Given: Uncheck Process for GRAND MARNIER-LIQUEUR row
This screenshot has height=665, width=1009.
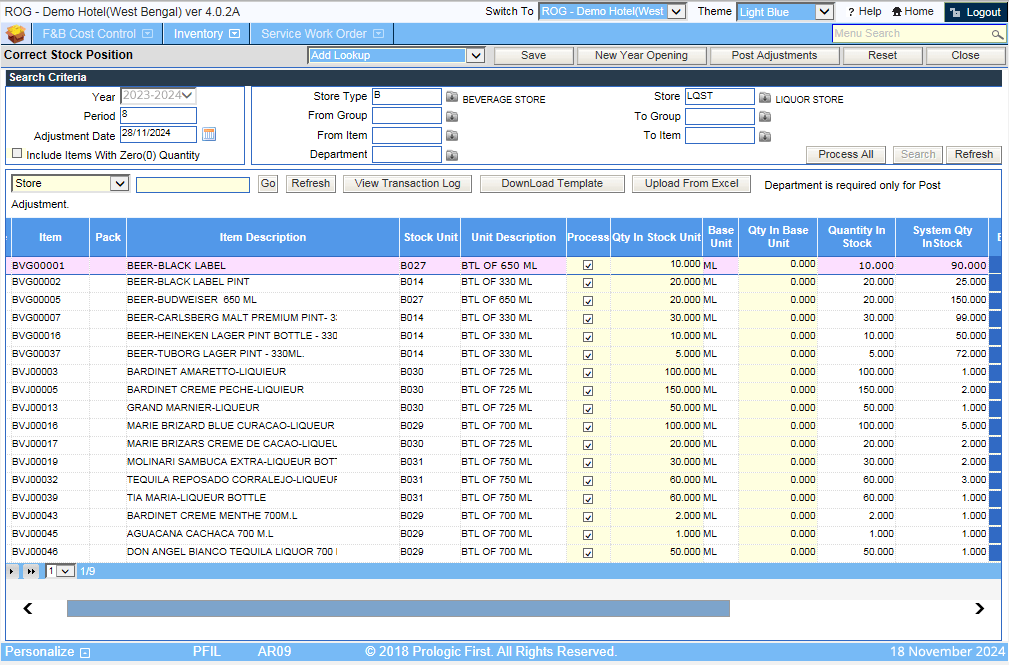Looking at the screenshot, I should pos(588,409).
